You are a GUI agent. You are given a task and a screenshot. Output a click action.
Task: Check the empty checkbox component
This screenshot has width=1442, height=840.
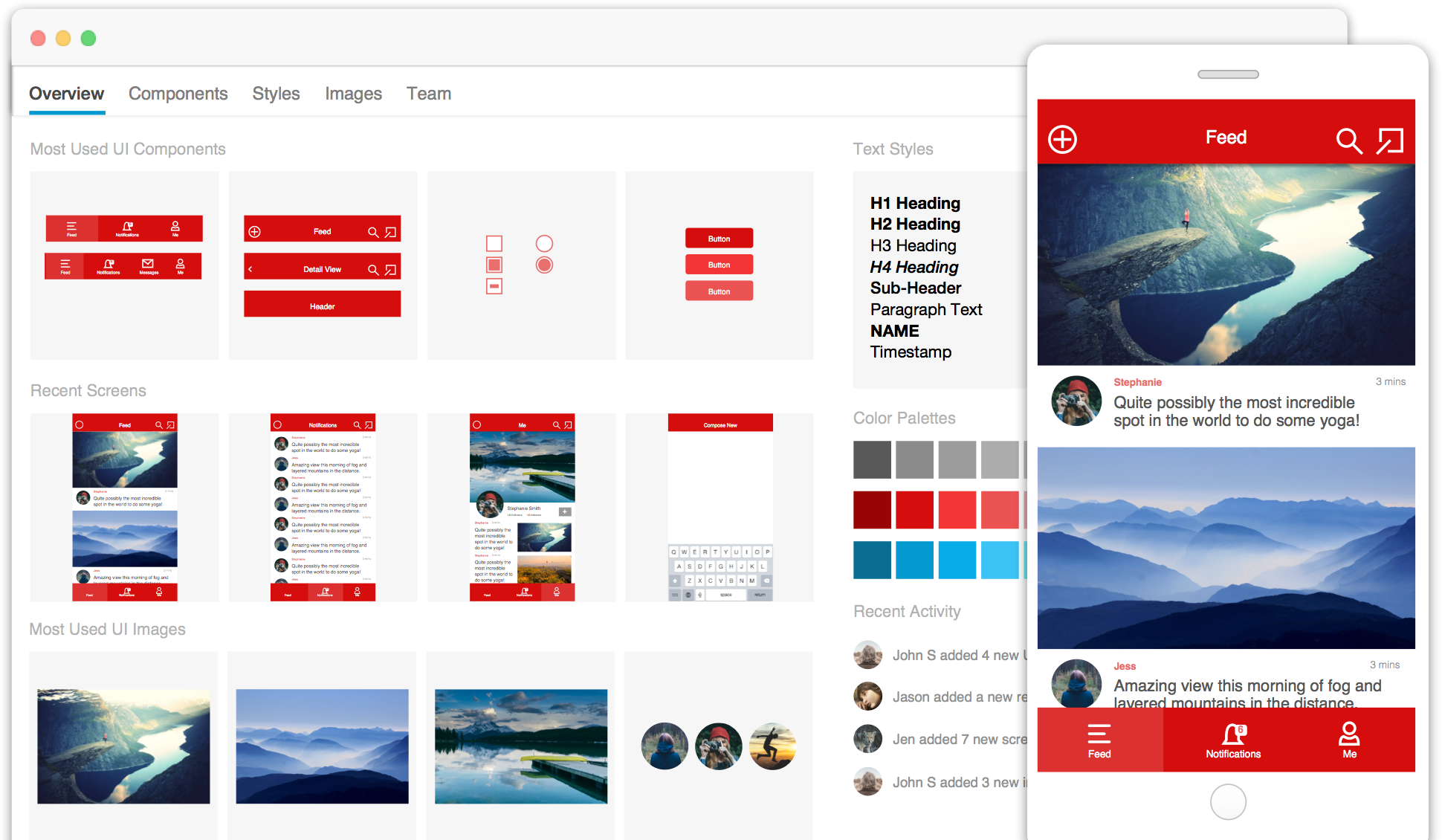point(494,243)
